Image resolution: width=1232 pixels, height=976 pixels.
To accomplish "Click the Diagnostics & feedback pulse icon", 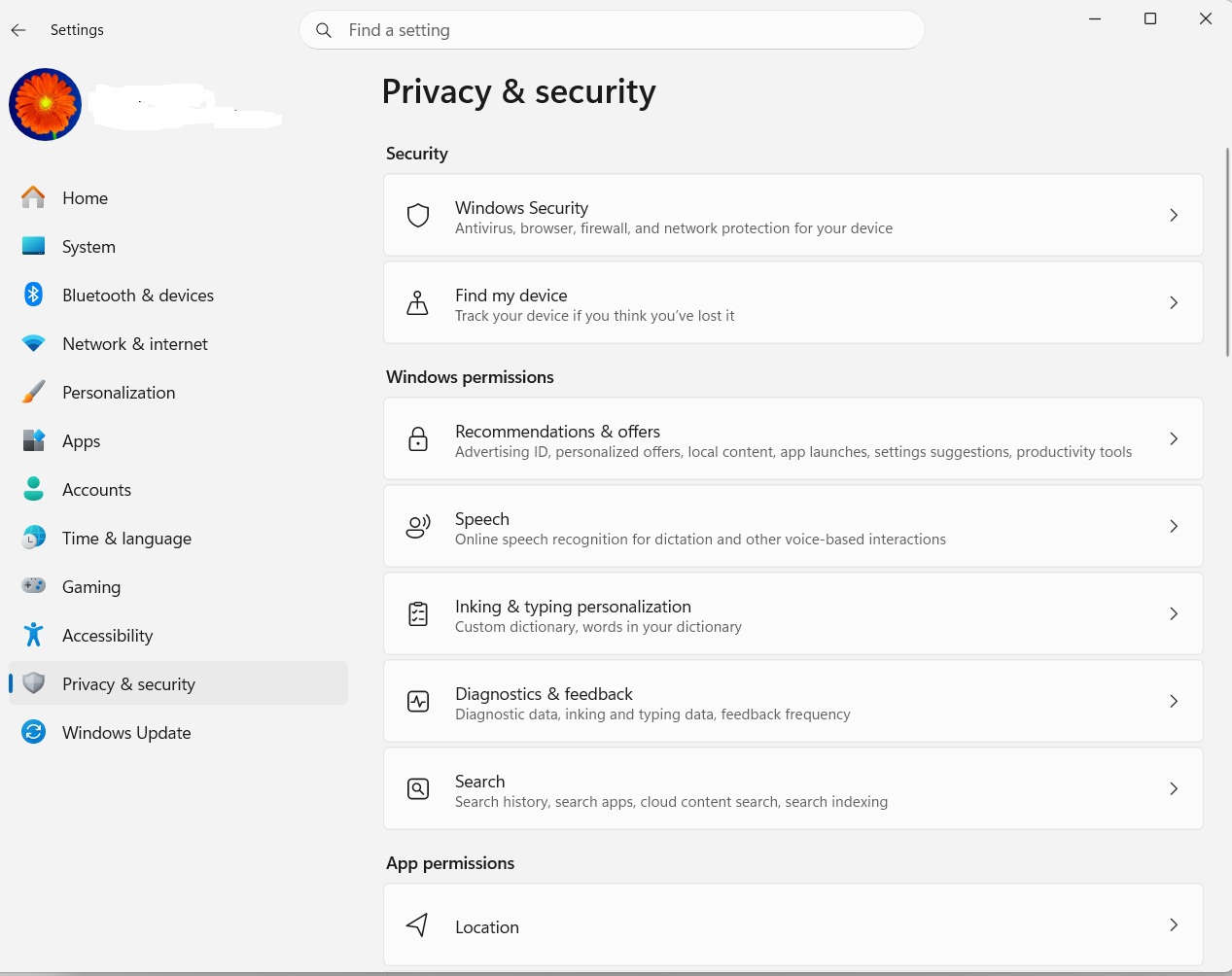I will click(418, 702).
